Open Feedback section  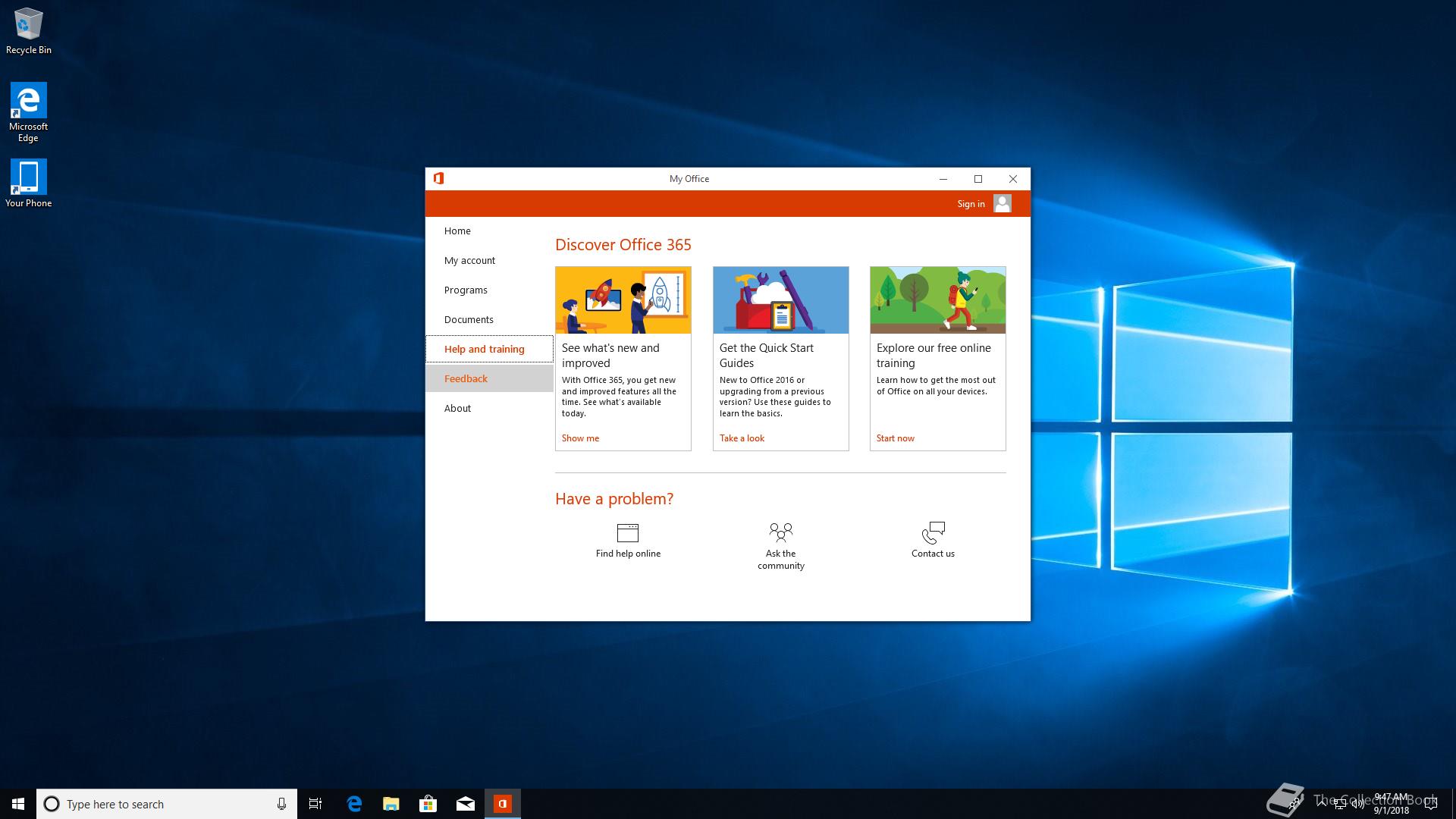(489, 378)
